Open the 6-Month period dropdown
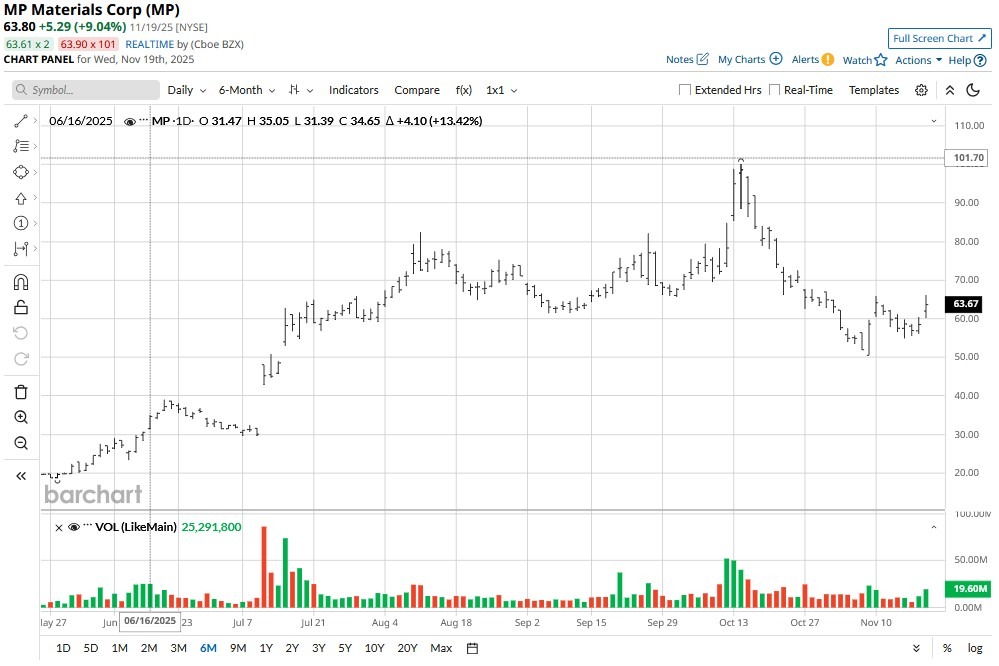This screenshot has width=999, height=666. coord(247,90)
